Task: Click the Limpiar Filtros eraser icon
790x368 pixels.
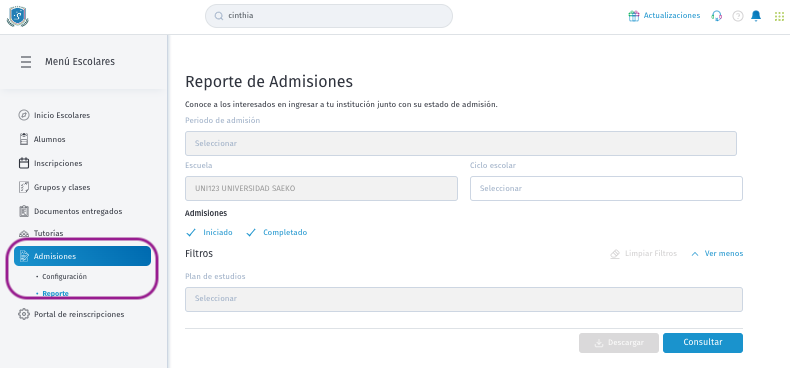Action: 615,254
